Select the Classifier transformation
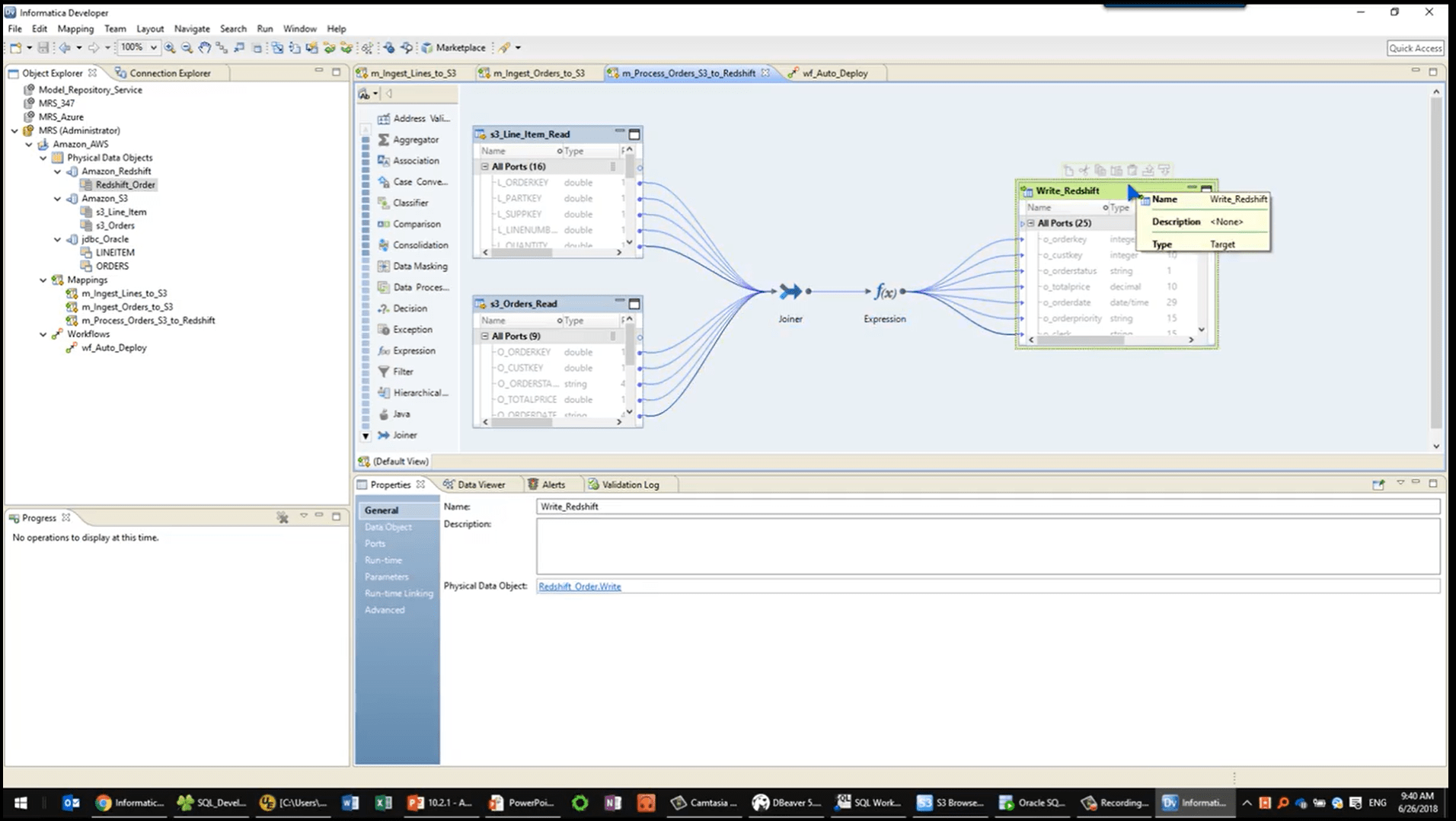 coord(410,203)
